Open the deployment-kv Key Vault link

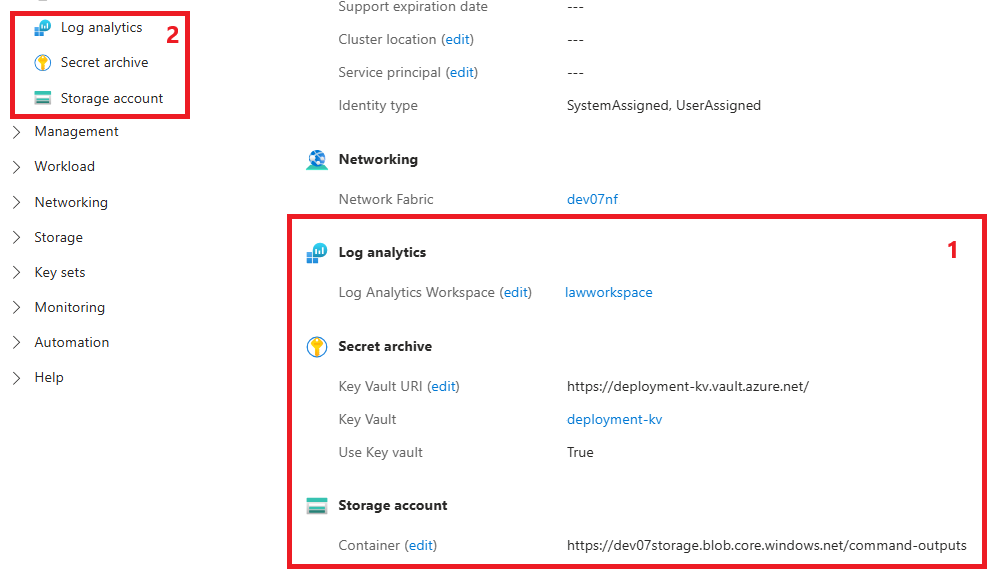614,420
